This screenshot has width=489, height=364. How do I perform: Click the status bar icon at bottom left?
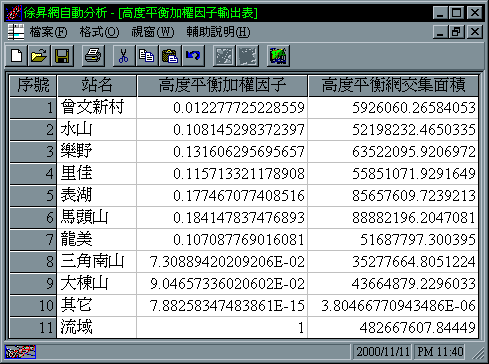(x=20, y=352)
